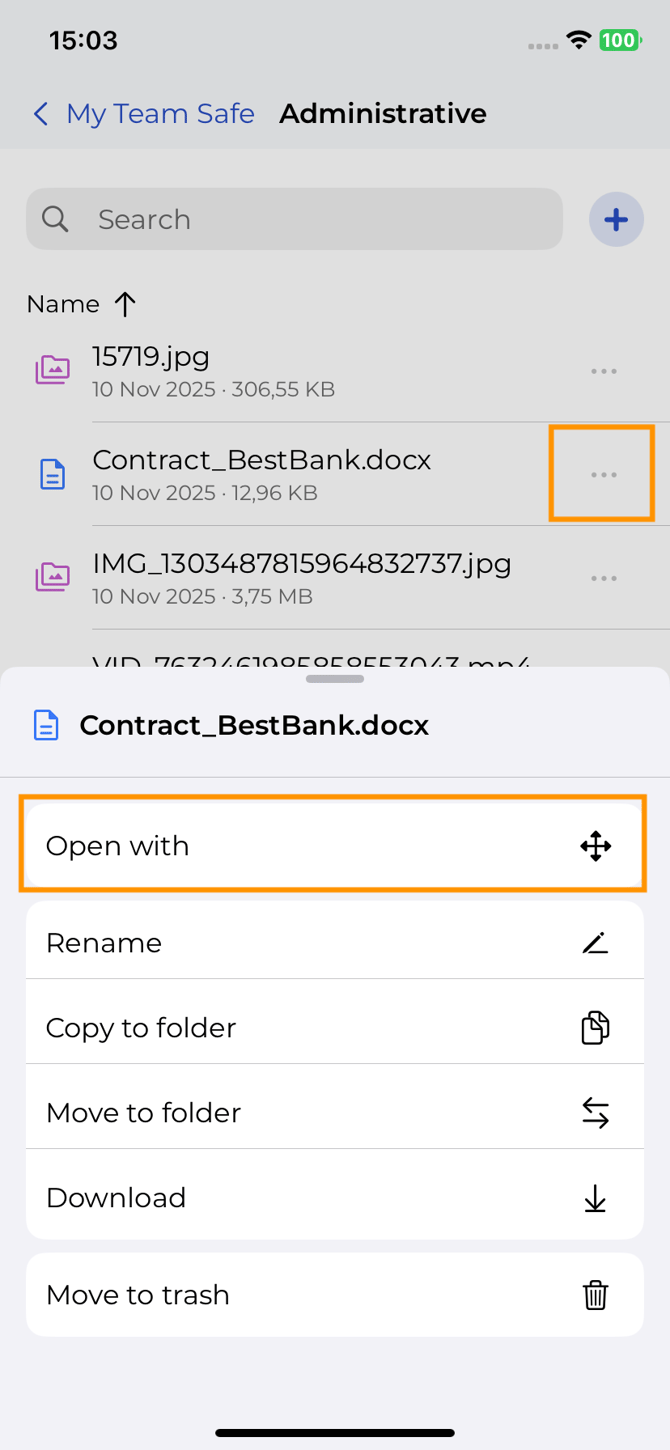Tap the bottom sheet drag handle
Image resolution: width=670 pixels, height=1450 pixels.
[x=335, y=679]
